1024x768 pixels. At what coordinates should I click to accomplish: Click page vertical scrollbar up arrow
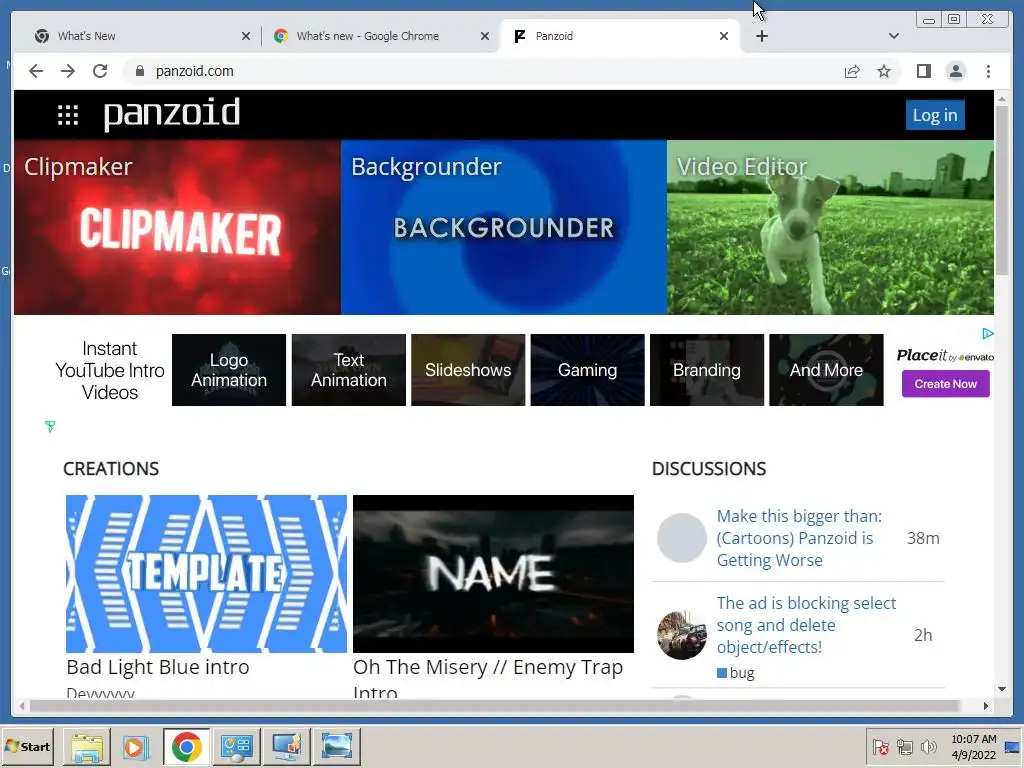(1002, 99)
